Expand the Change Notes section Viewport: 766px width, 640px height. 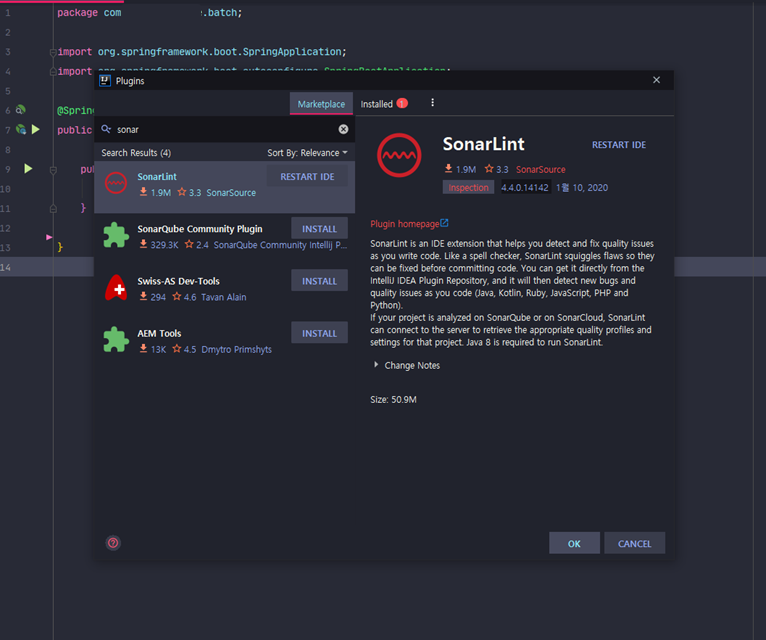click(407, 365)
